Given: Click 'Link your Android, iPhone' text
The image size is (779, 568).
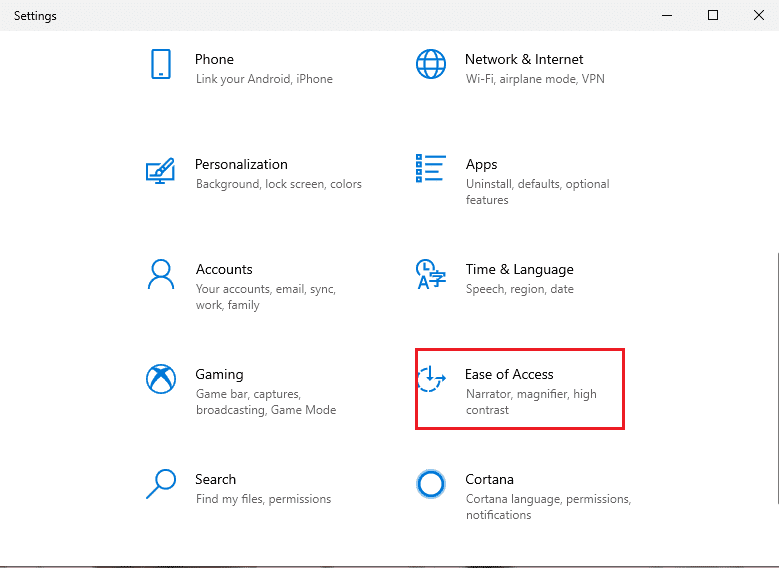Looking at the screenshot, I should click(264, 79).
